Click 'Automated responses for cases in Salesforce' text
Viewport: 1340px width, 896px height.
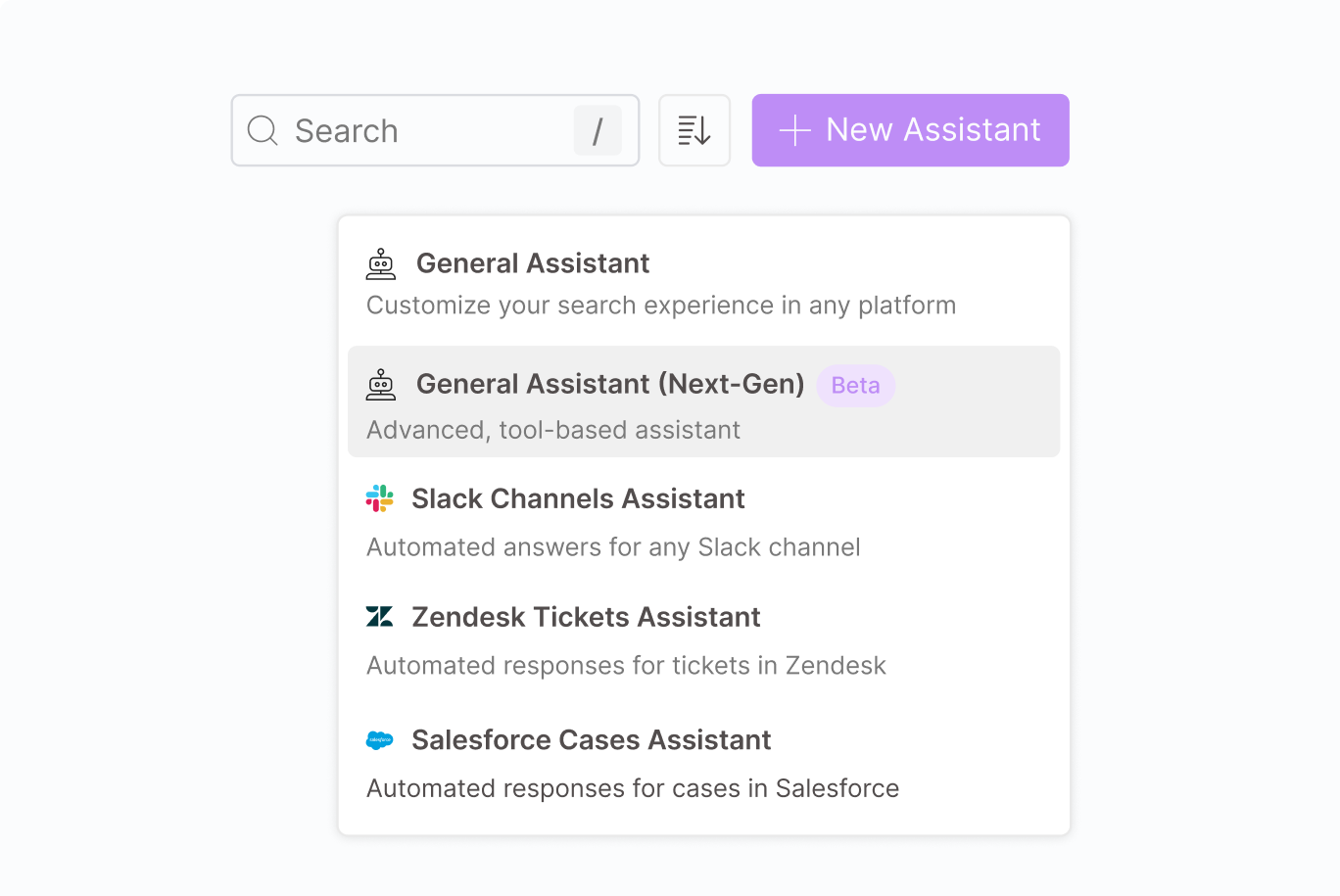tap(633, 788)
